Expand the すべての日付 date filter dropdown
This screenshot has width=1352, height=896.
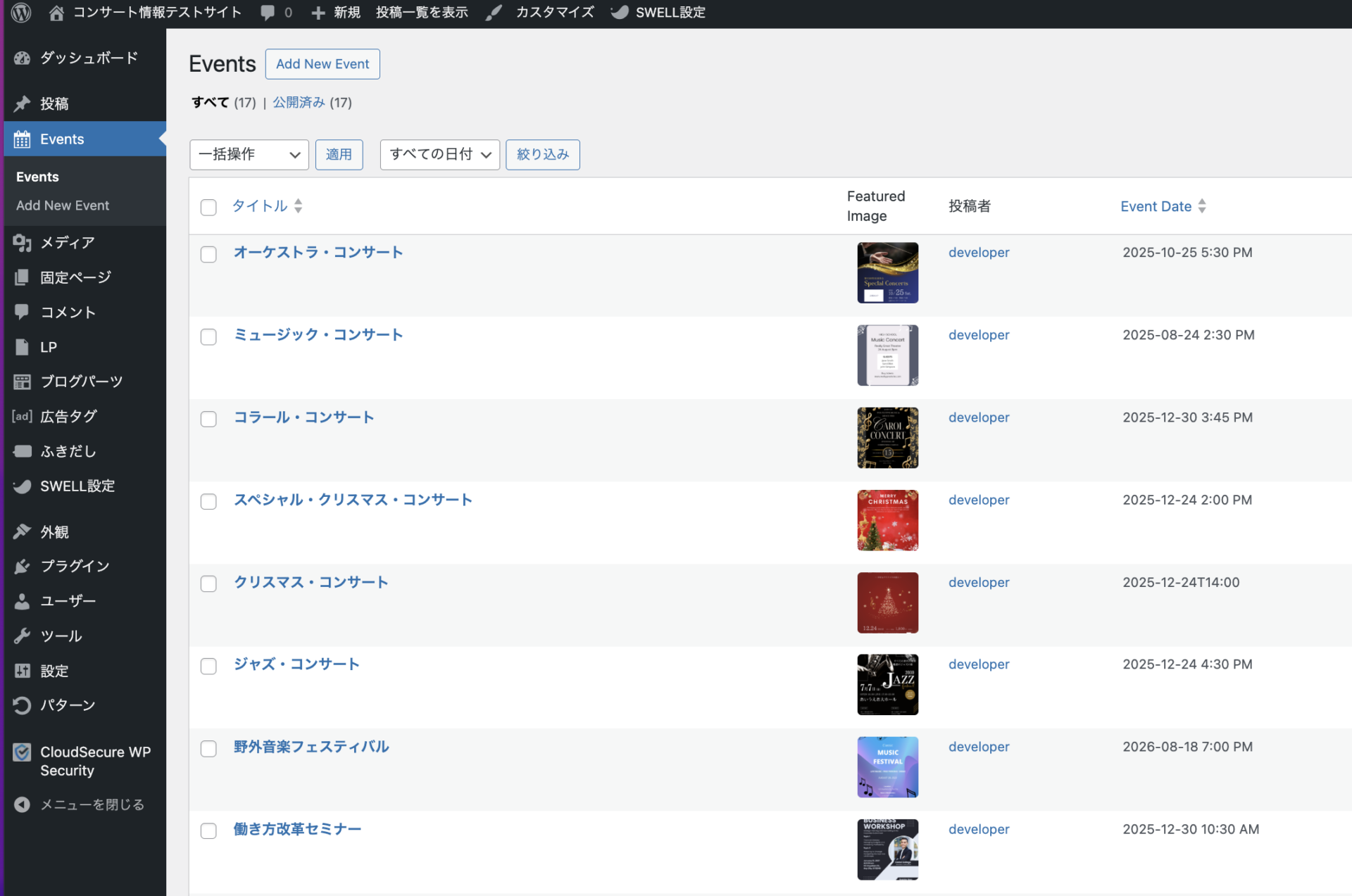[x=439, y=155]
